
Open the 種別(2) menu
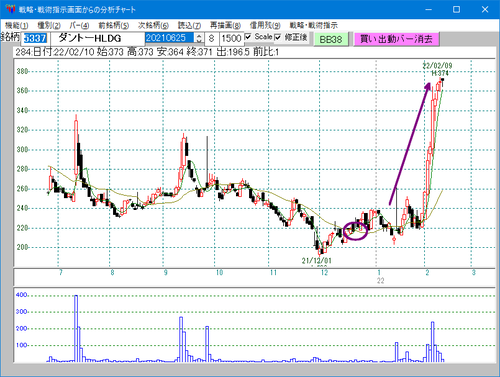click(49, 25)
